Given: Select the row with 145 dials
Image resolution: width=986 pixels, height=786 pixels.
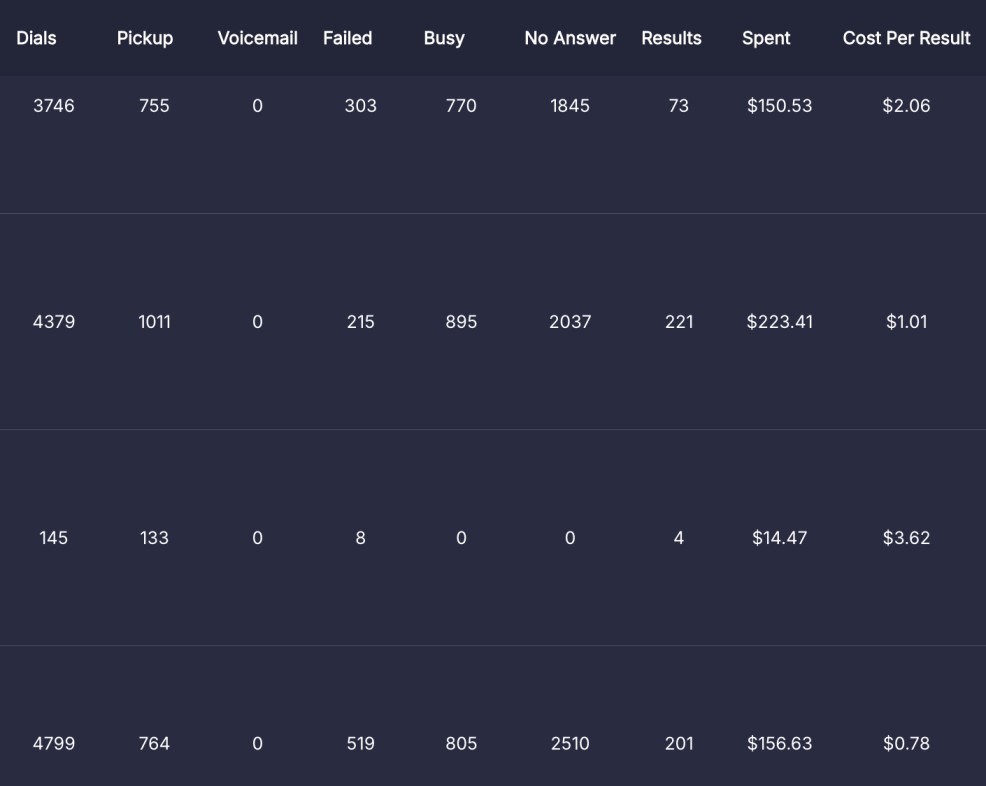Looking at the screenshot, I should [x=54, y=538].
